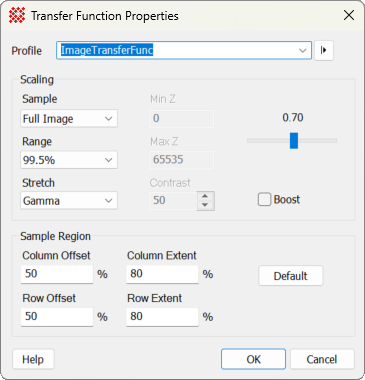Open the Profile dropdown list
365x380 pixels.
tap(302, 51)
